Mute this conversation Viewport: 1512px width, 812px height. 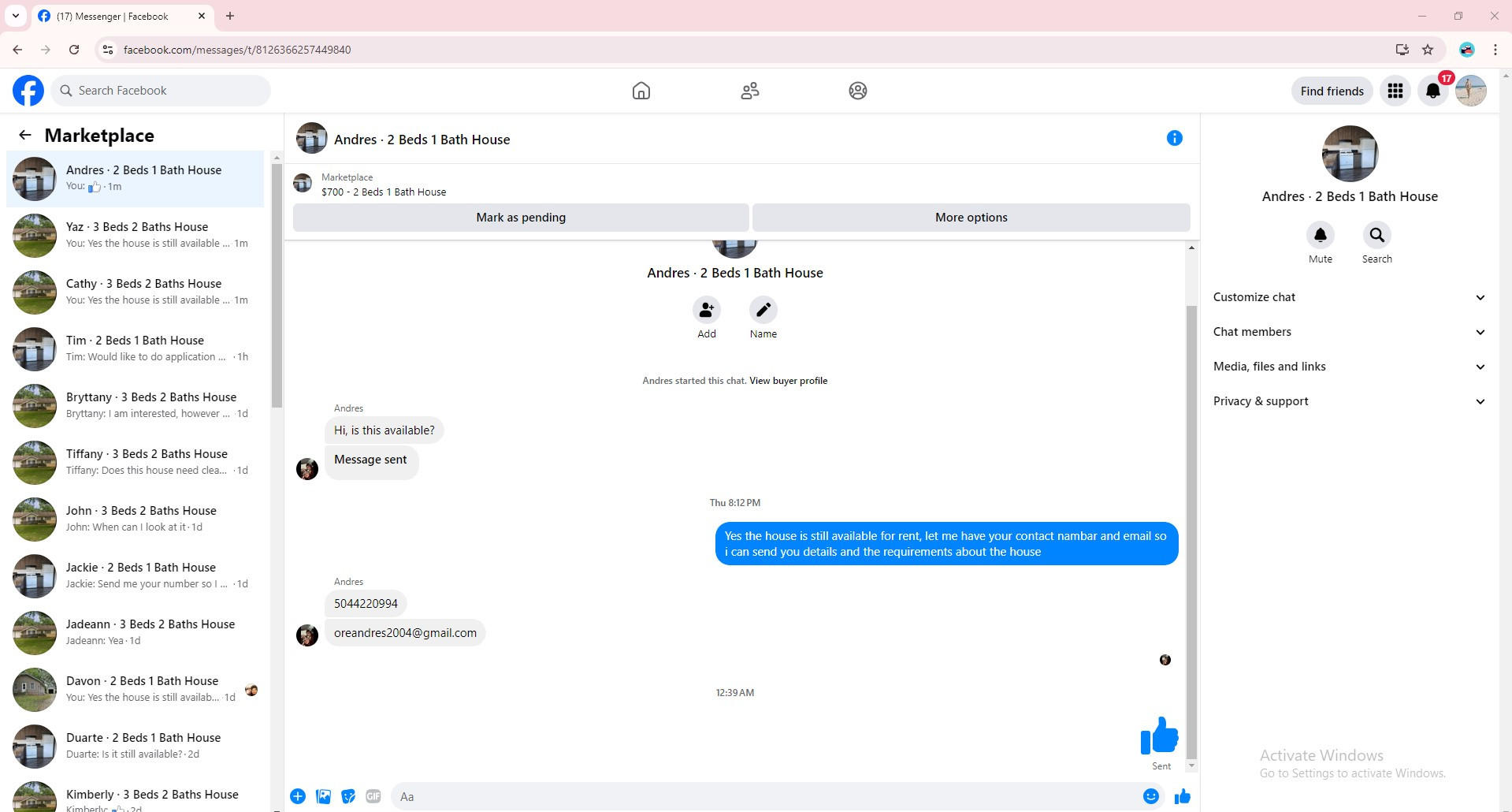click(x=1321, y=235)
